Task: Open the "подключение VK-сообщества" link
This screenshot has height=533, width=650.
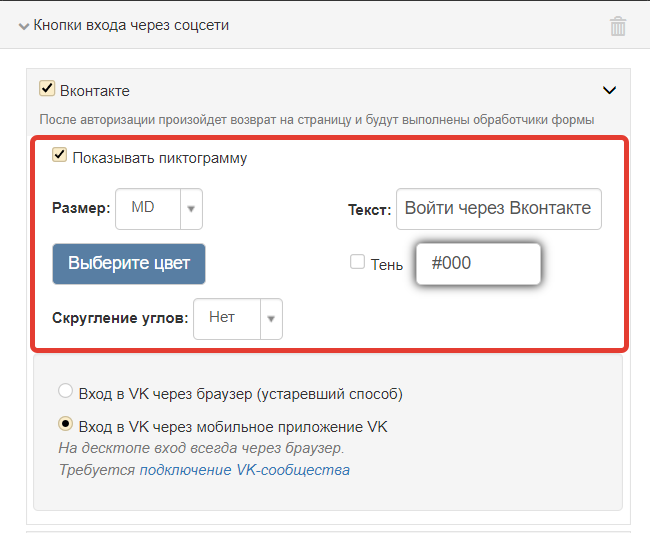Action: click(245, 470)
